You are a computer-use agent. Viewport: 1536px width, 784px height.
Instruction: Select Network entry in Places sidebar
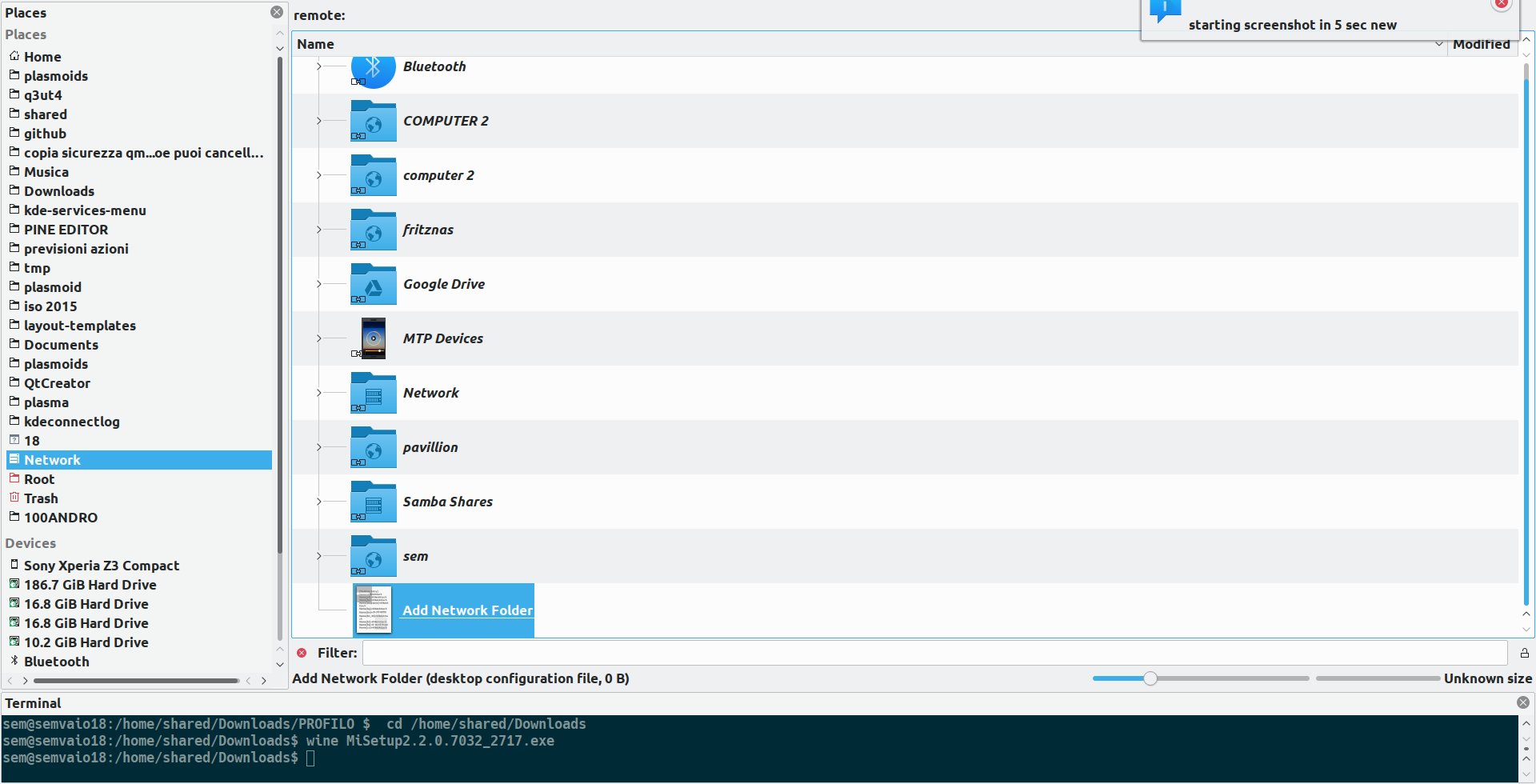pos(139,460)
